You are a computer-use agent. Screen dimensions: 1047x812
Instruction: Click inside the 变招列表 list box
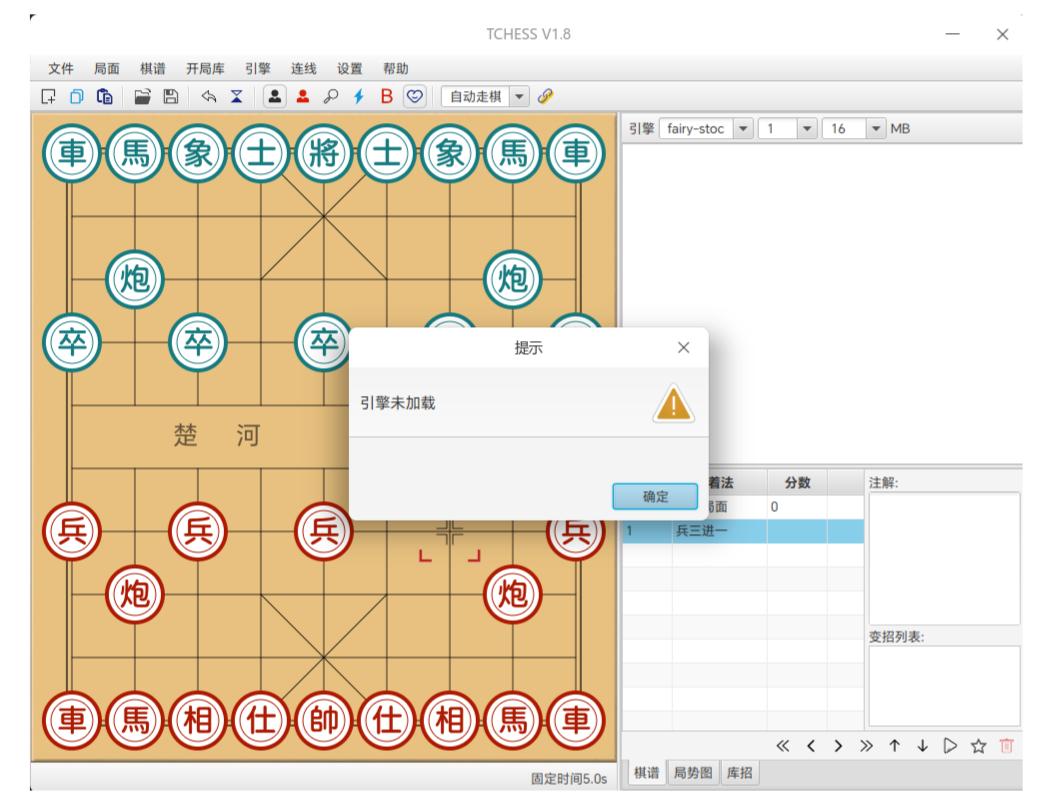(944, 686)
